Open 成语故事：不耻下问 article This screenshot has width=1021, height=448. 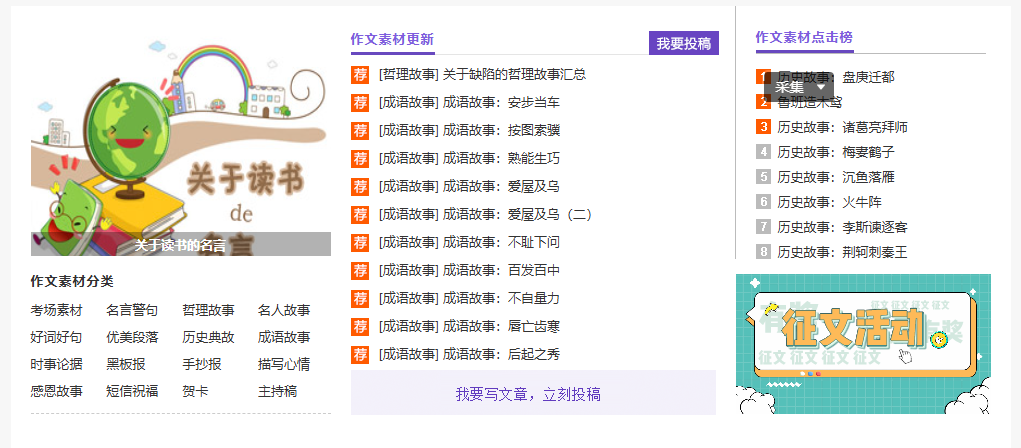pos(501,243)
